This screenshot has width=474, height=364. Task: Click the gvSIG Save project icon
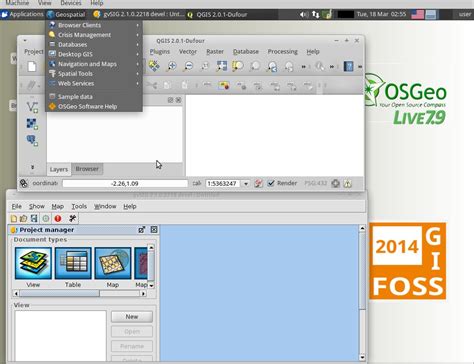coord(34,219)
